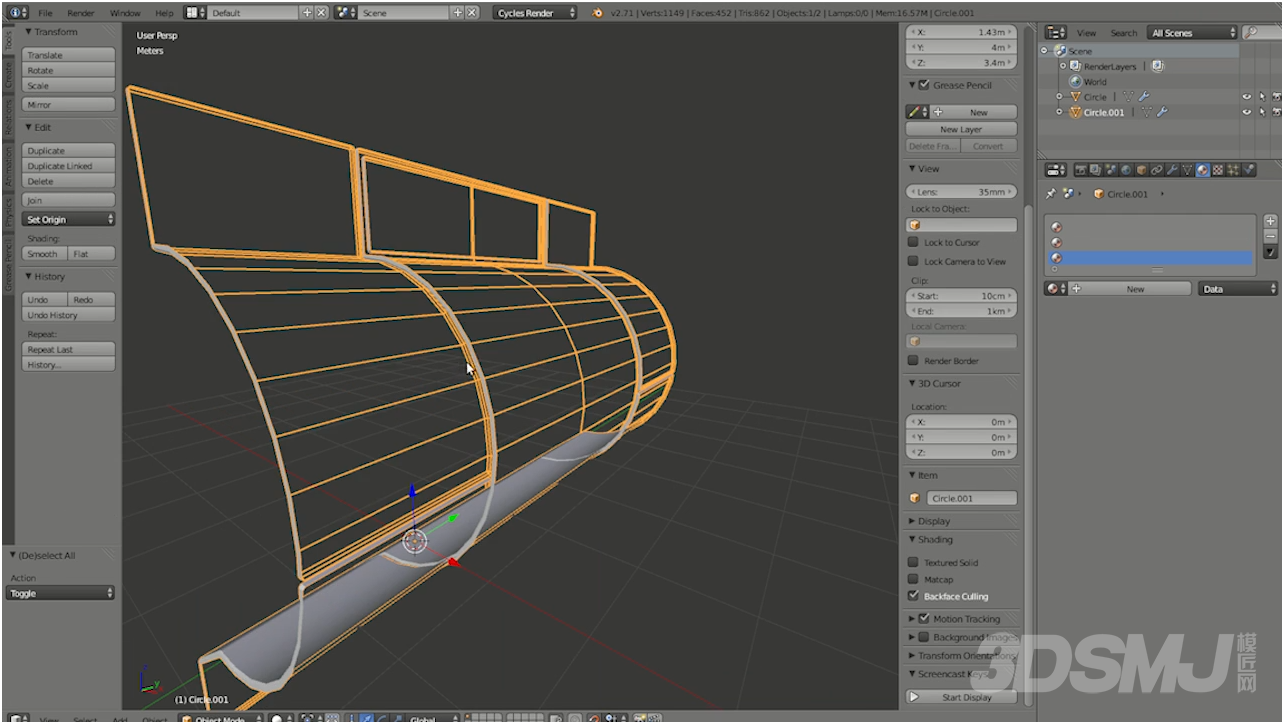This screenshot has width=1284, height=724.
Task: Open the Window menu
Action: pyautogui.click(x=125, y=13)
